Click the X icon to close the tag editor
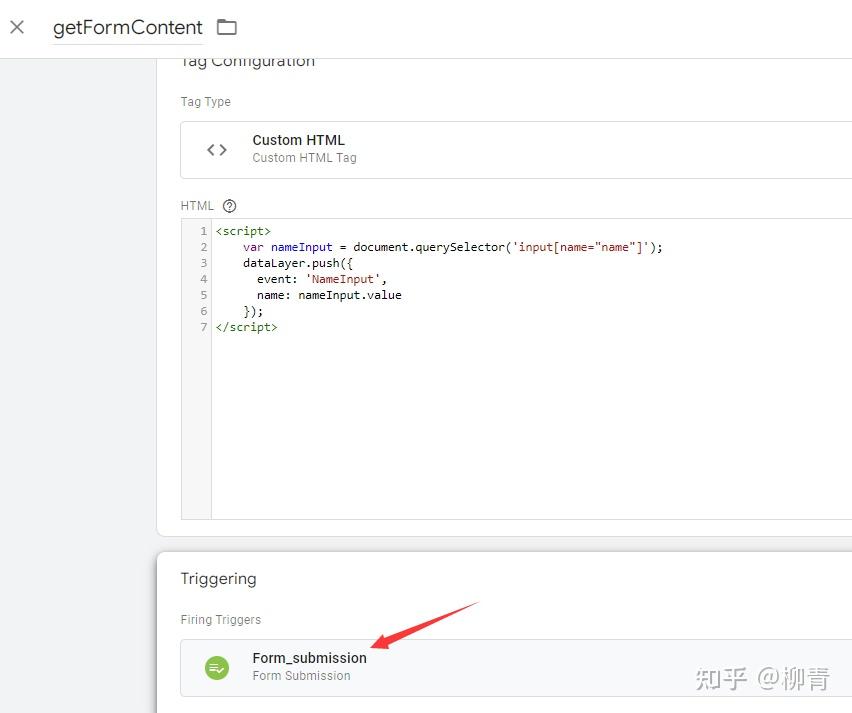Screen dimensions: 852x713 (16, 27)
